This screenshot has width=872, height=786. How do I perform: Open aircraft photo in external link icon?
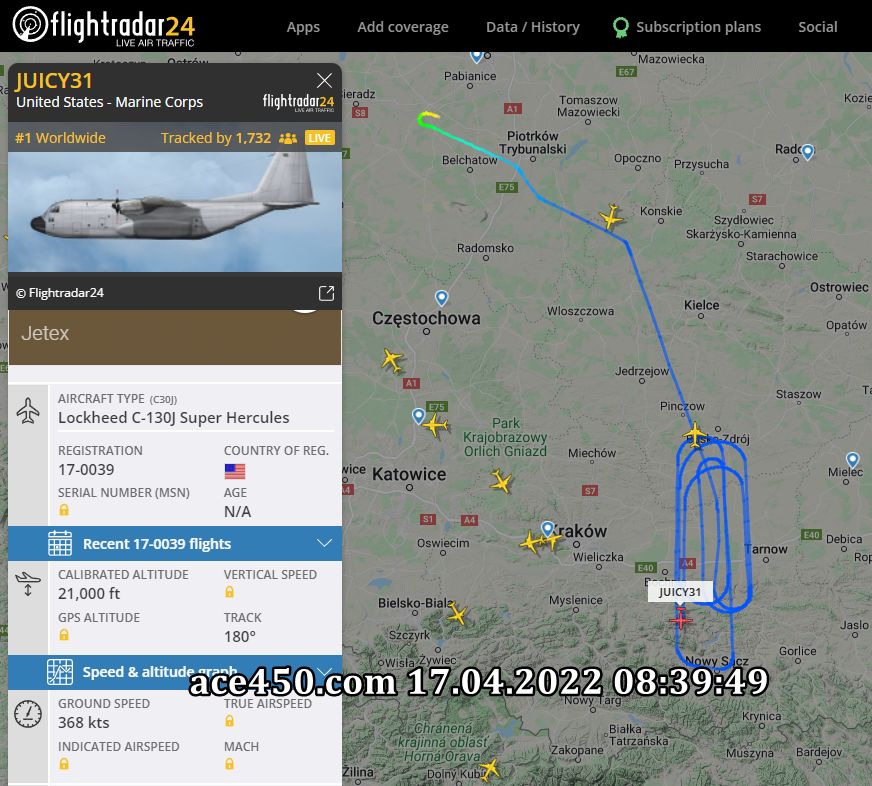[x=326, y=293]
